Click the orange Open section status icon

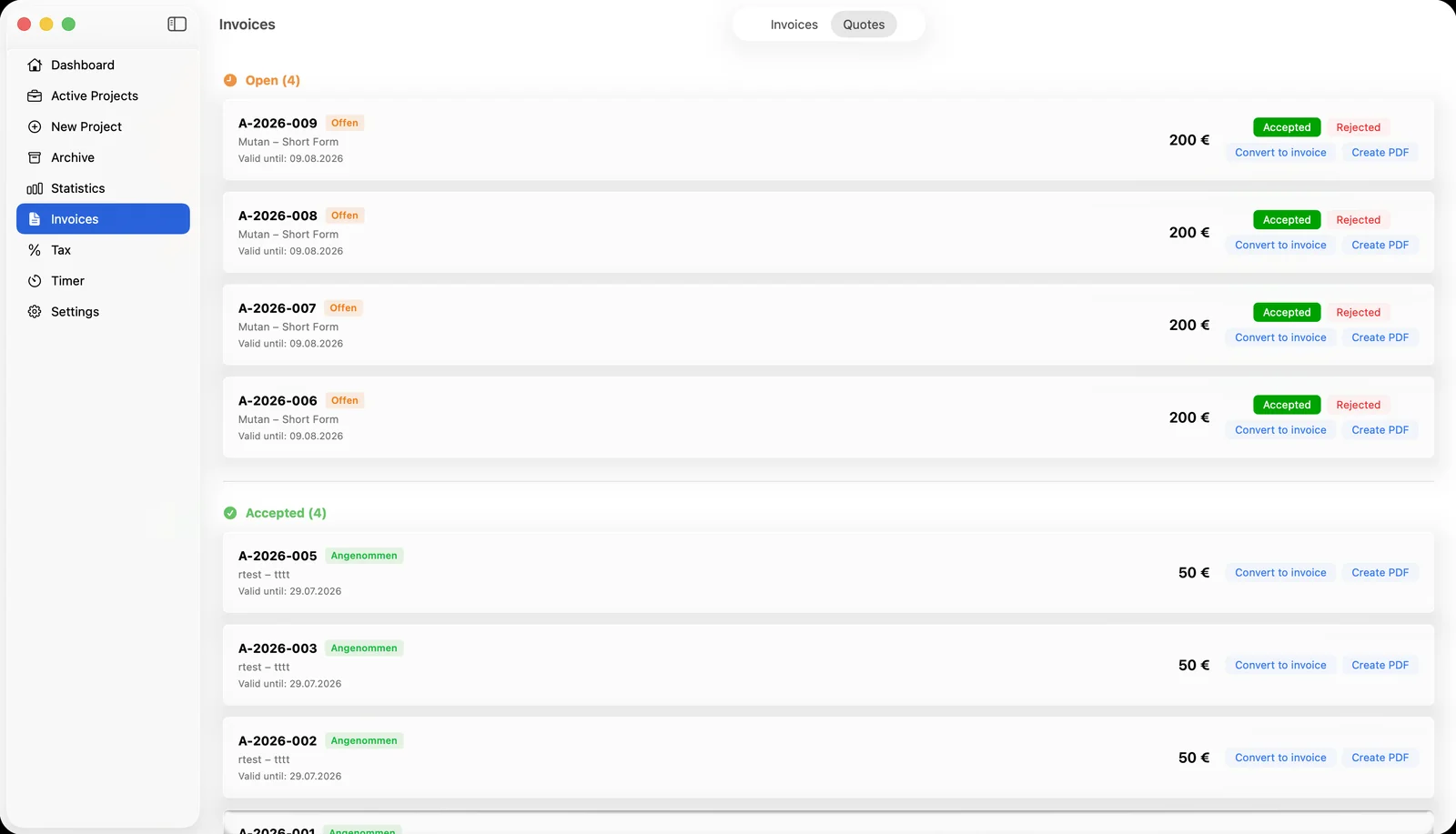230,80
